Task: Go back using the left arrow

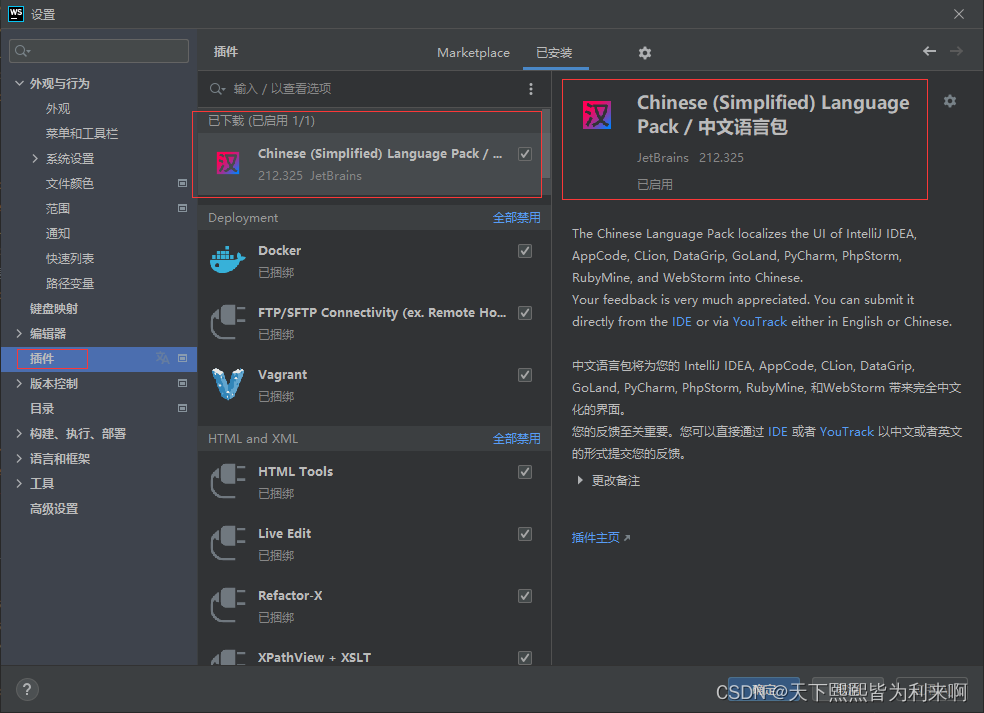Action: pyautogui.click(x=929, y=51)
